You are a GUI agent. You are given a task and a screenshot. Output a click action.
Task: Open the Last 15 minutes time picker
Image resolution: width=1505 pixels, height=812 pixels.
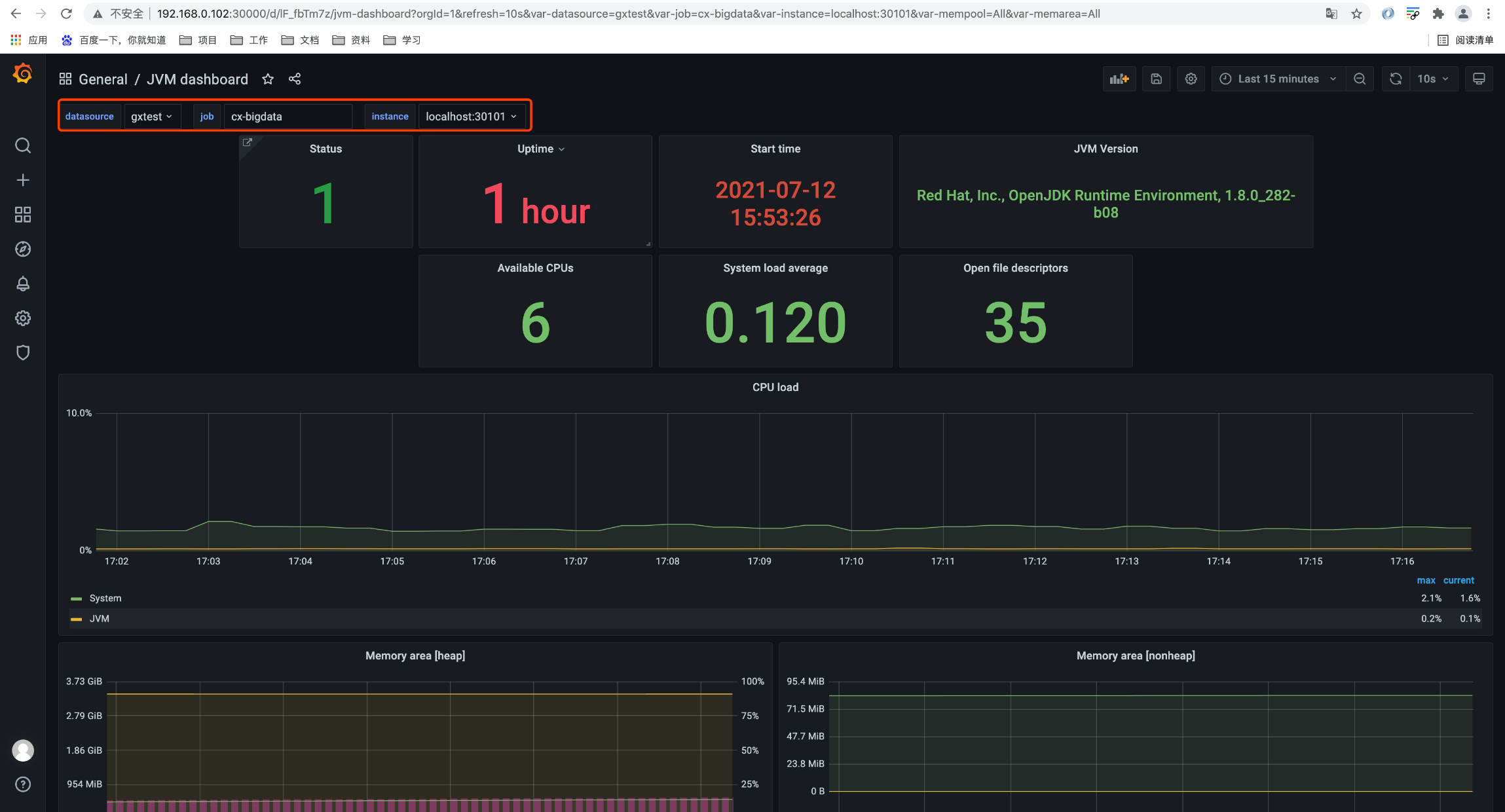[x=1278, y=79]
